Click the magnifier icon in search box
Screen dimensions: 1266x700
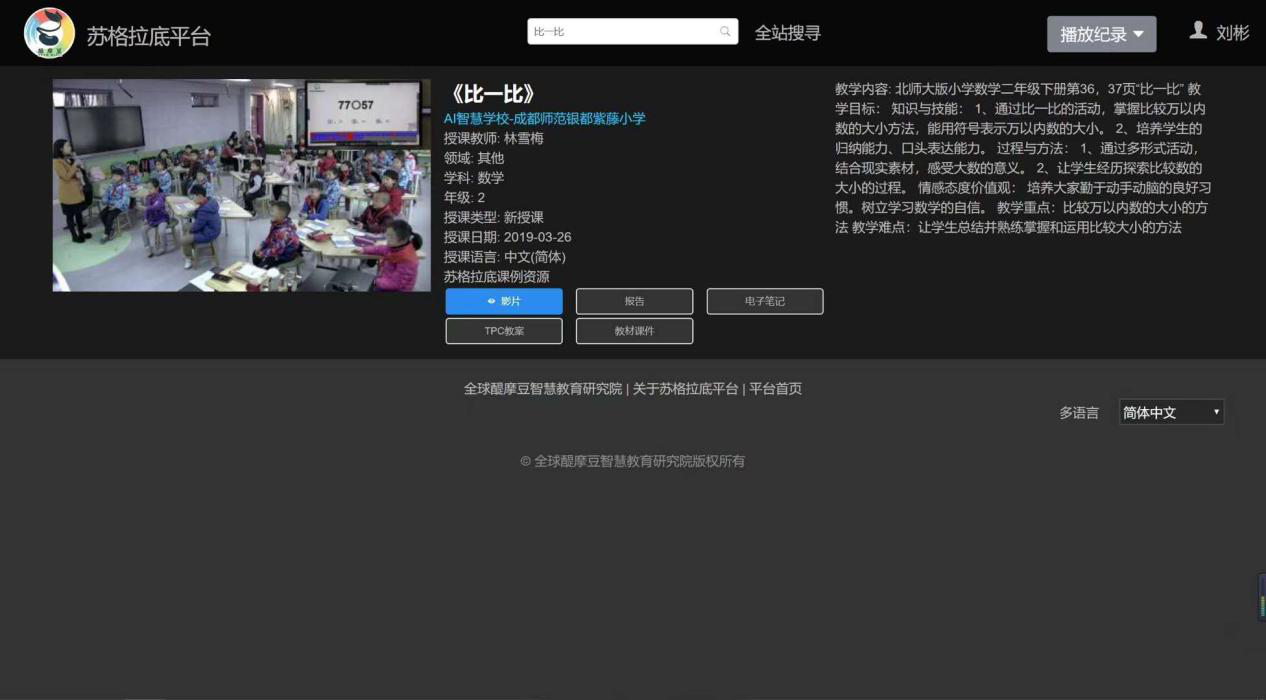pos(725,32)
